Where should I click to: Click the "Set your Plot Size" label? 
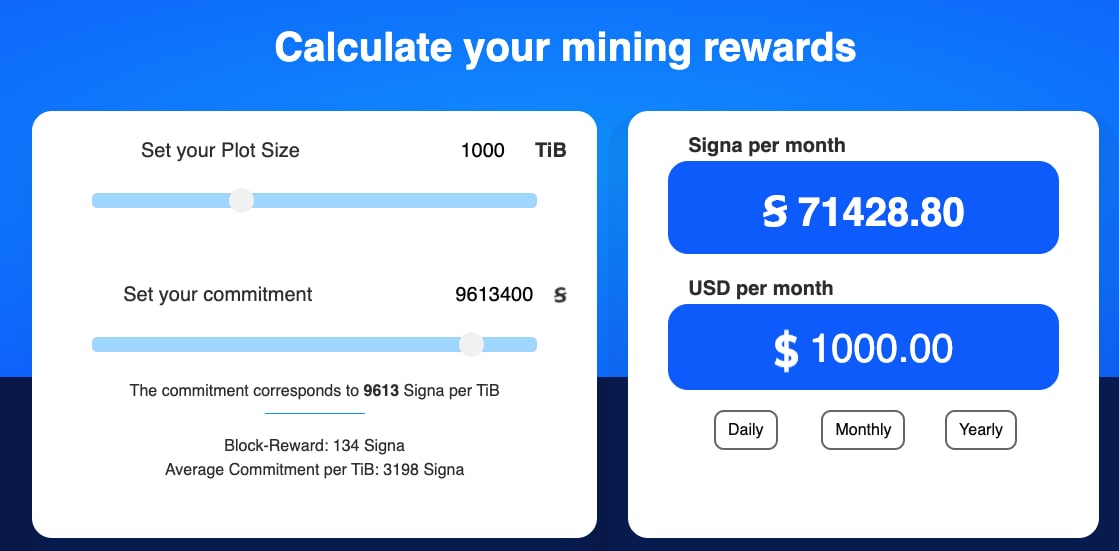click(x=220, y=151)
